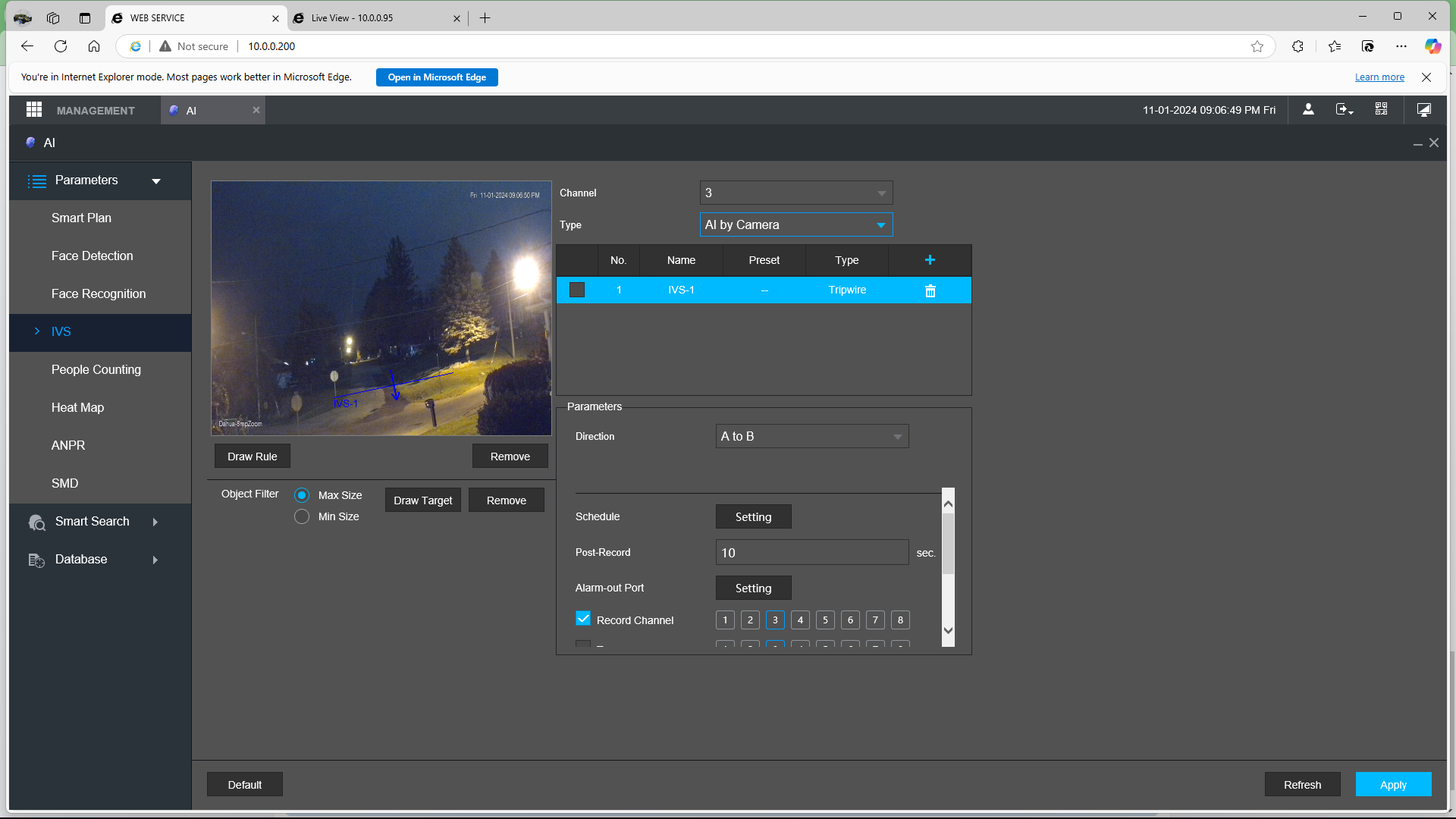1456x819 pixels.
Task: Click the Apply button
Action: coord(1394,785)
